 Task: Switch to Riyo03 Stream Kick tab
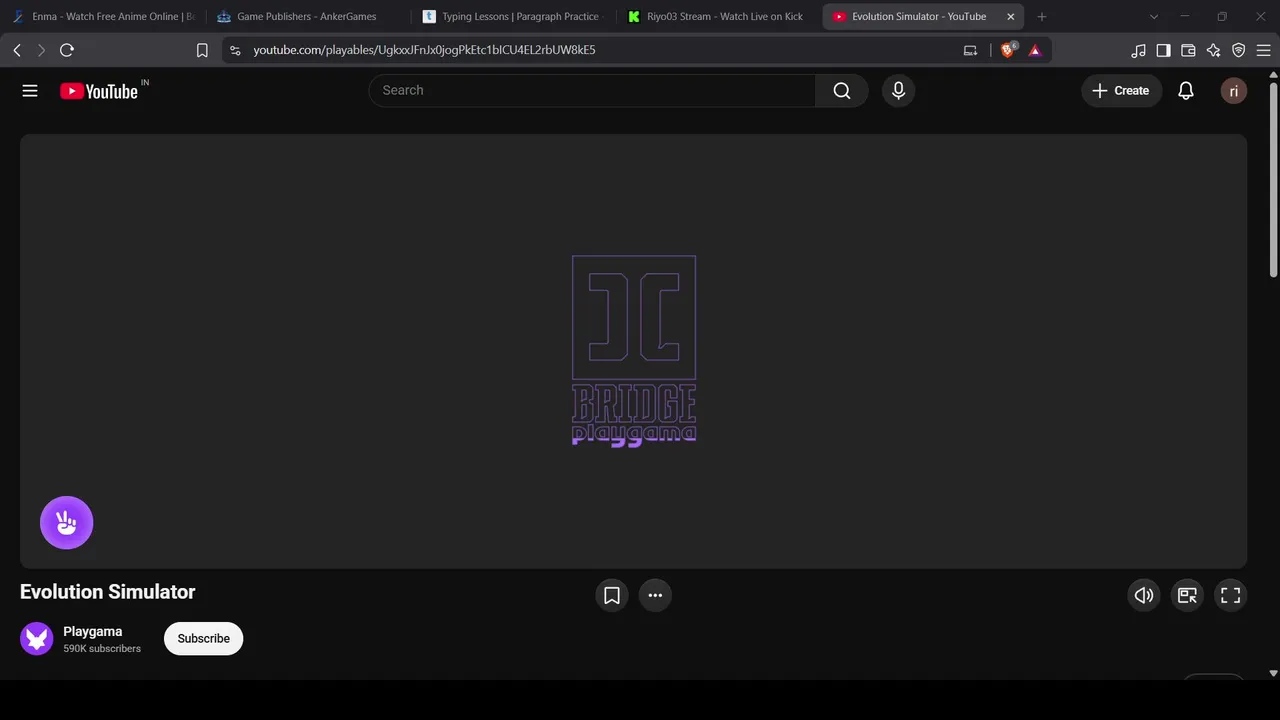[x=717, y=17]
